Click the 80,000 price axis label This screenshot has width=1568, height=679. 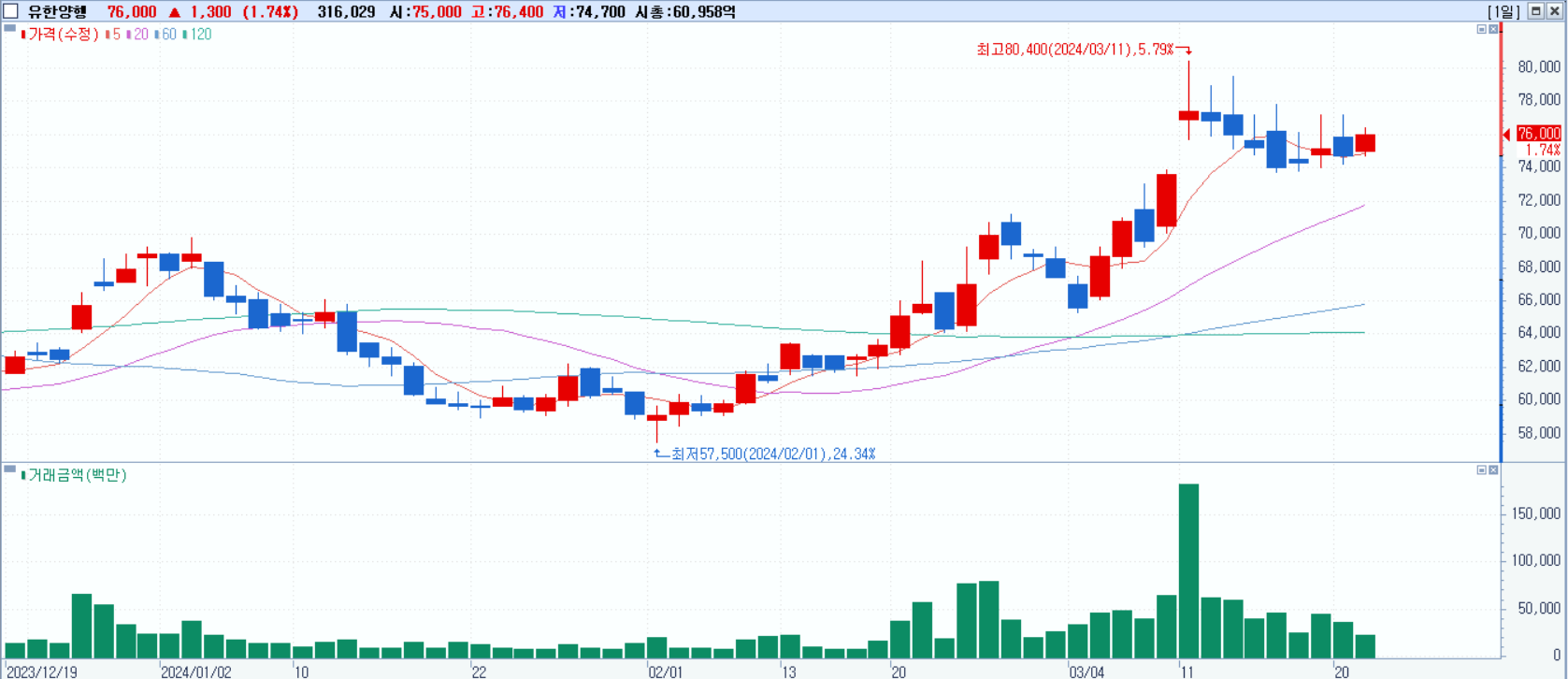1539,66
